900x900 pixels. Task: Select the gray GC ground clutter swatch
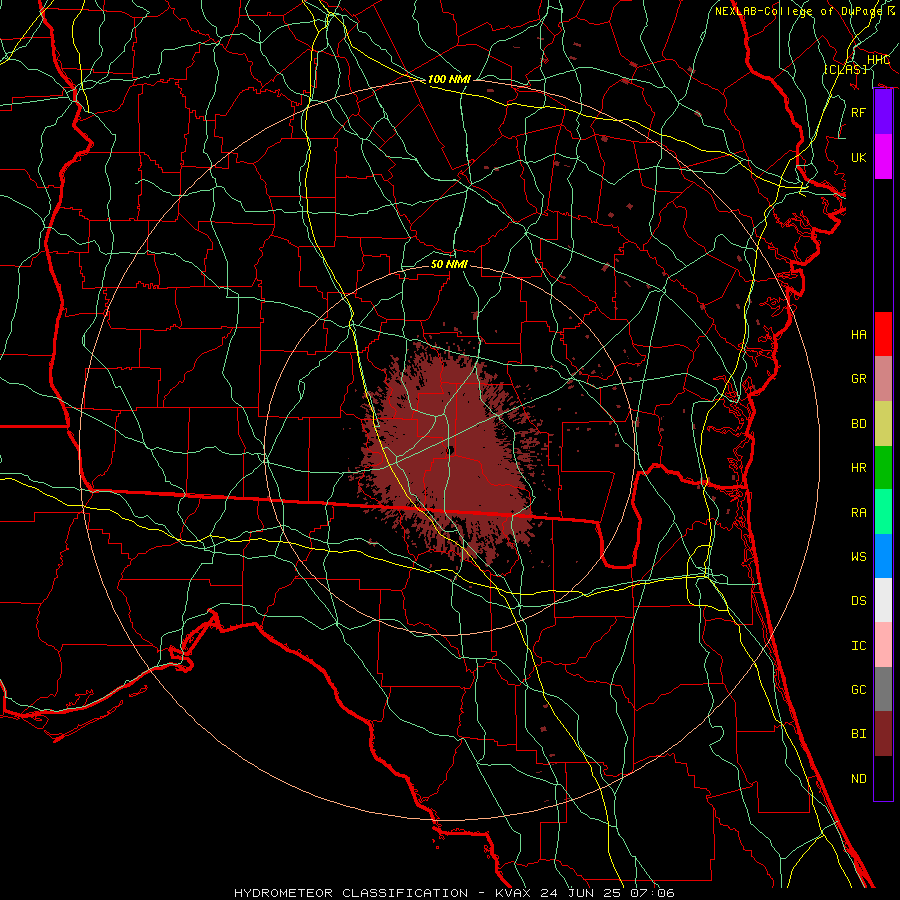pyautogui.click(x=883, y=689)
